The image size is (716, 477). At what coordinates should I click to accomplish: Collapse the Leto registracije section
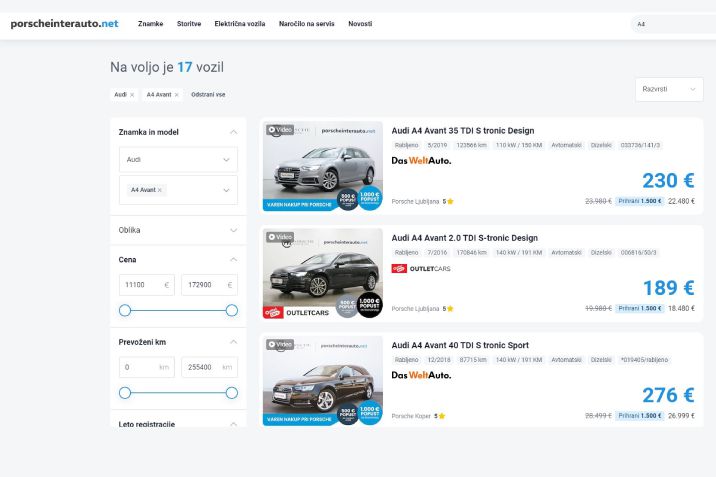coord(233,424)
